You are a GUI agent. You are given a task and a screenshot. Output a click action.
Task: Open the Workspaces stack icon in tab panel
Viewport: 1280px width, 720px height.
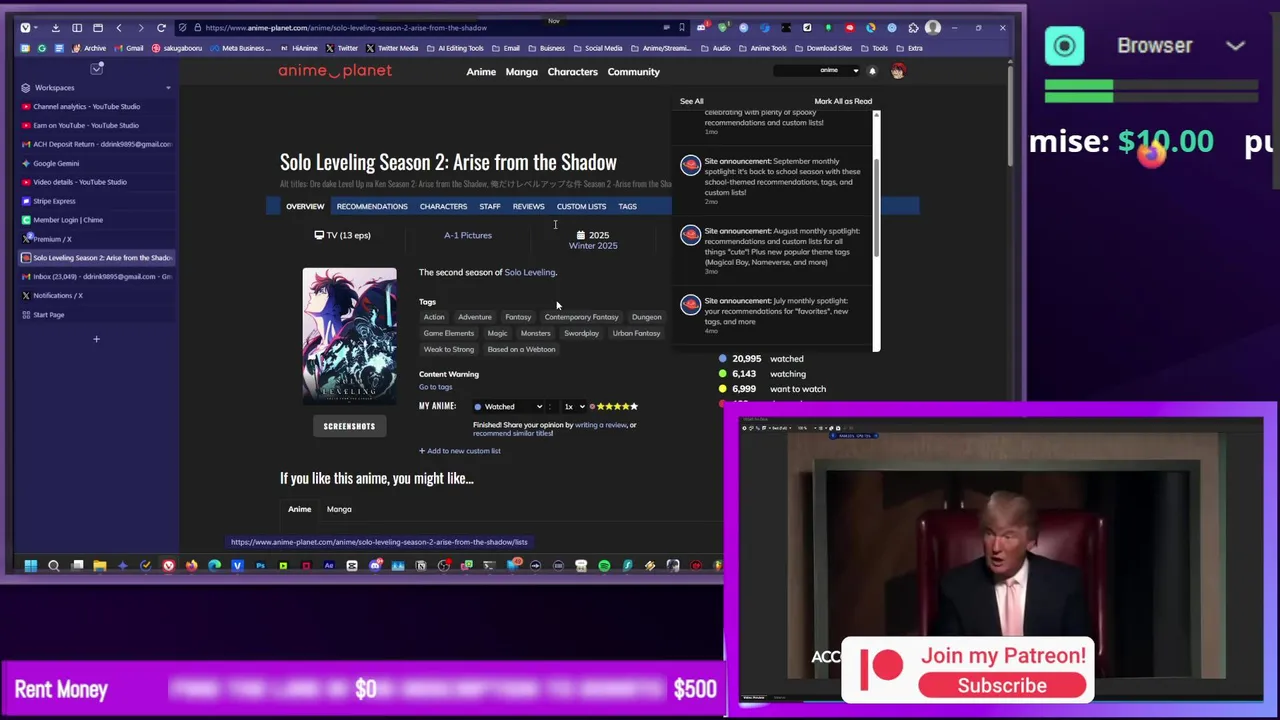click(x=25, y=88)
